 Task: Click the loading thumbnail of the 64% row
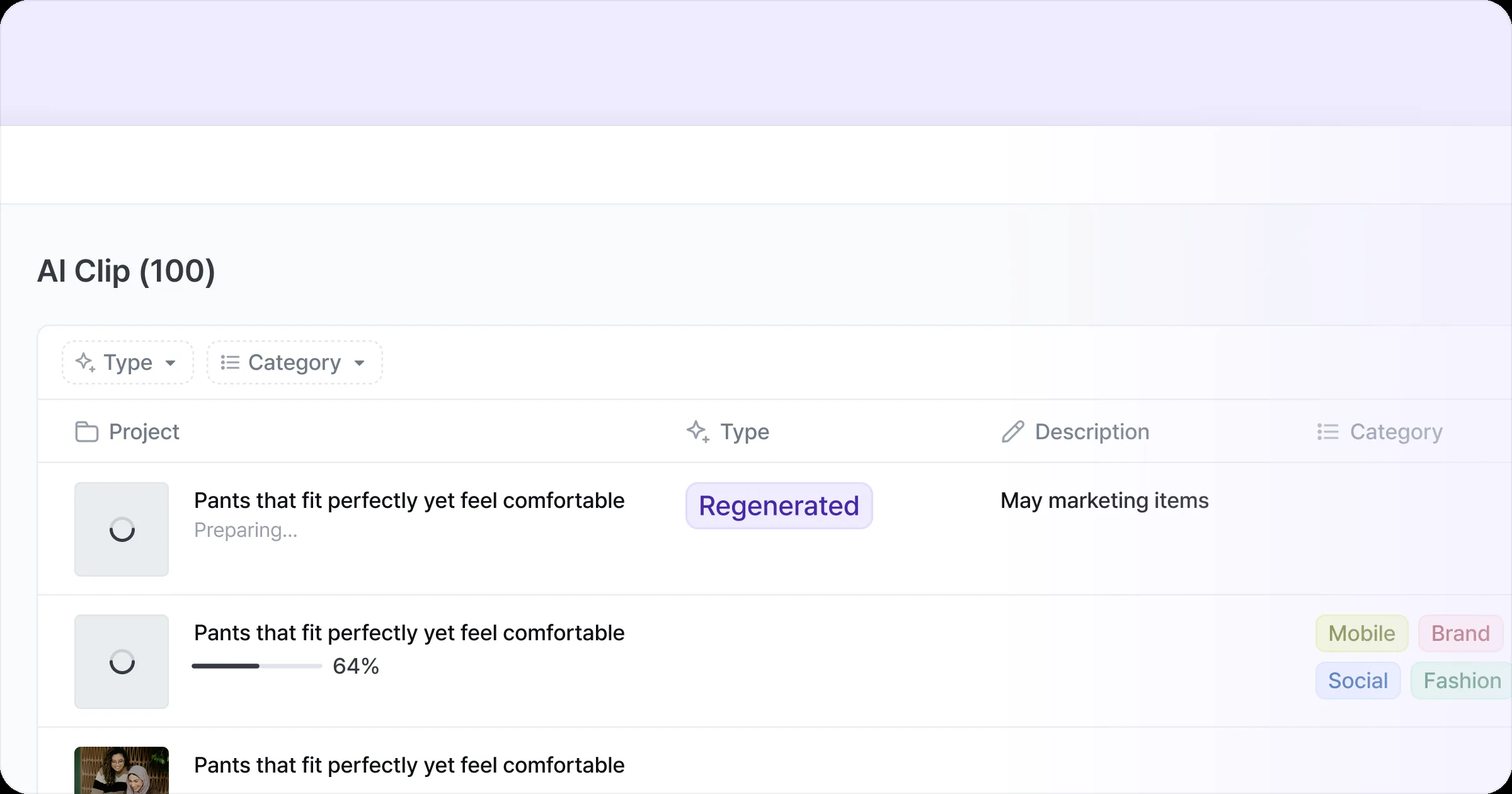[x=122, y=662]
